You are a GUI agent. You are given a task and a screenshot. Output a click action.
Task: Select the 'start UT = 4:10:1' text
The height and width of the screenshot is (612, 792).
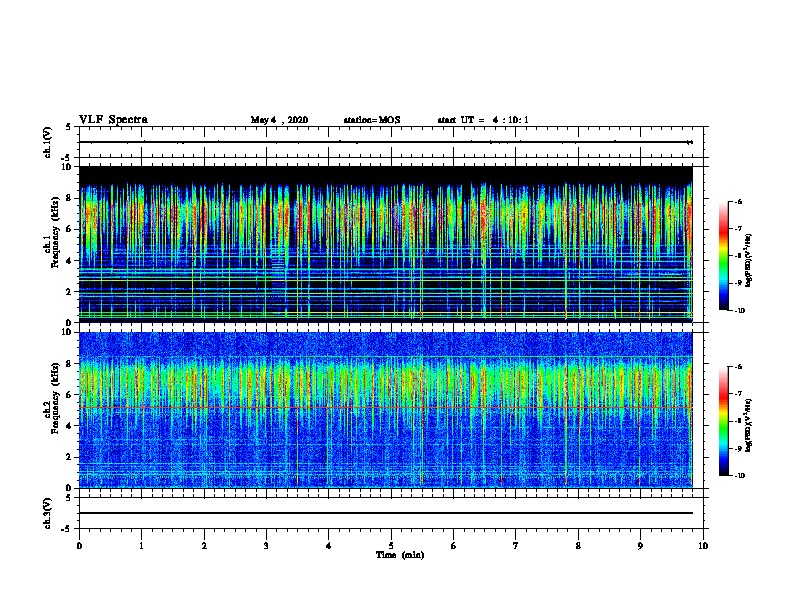[x=483, y=120]
